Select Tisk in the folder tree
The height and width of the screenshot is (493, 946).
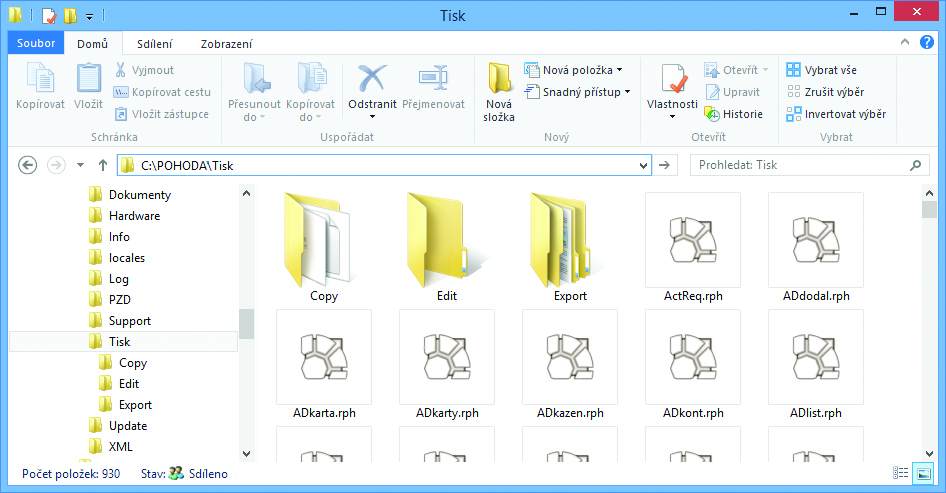tap(123, 342)
